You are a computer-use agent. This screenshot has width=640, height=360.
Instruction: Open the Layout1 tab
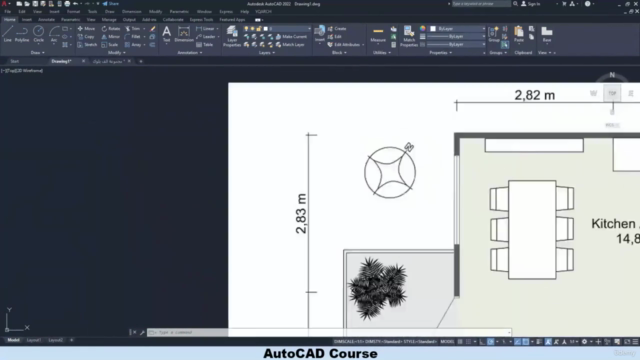pos(33,340)
